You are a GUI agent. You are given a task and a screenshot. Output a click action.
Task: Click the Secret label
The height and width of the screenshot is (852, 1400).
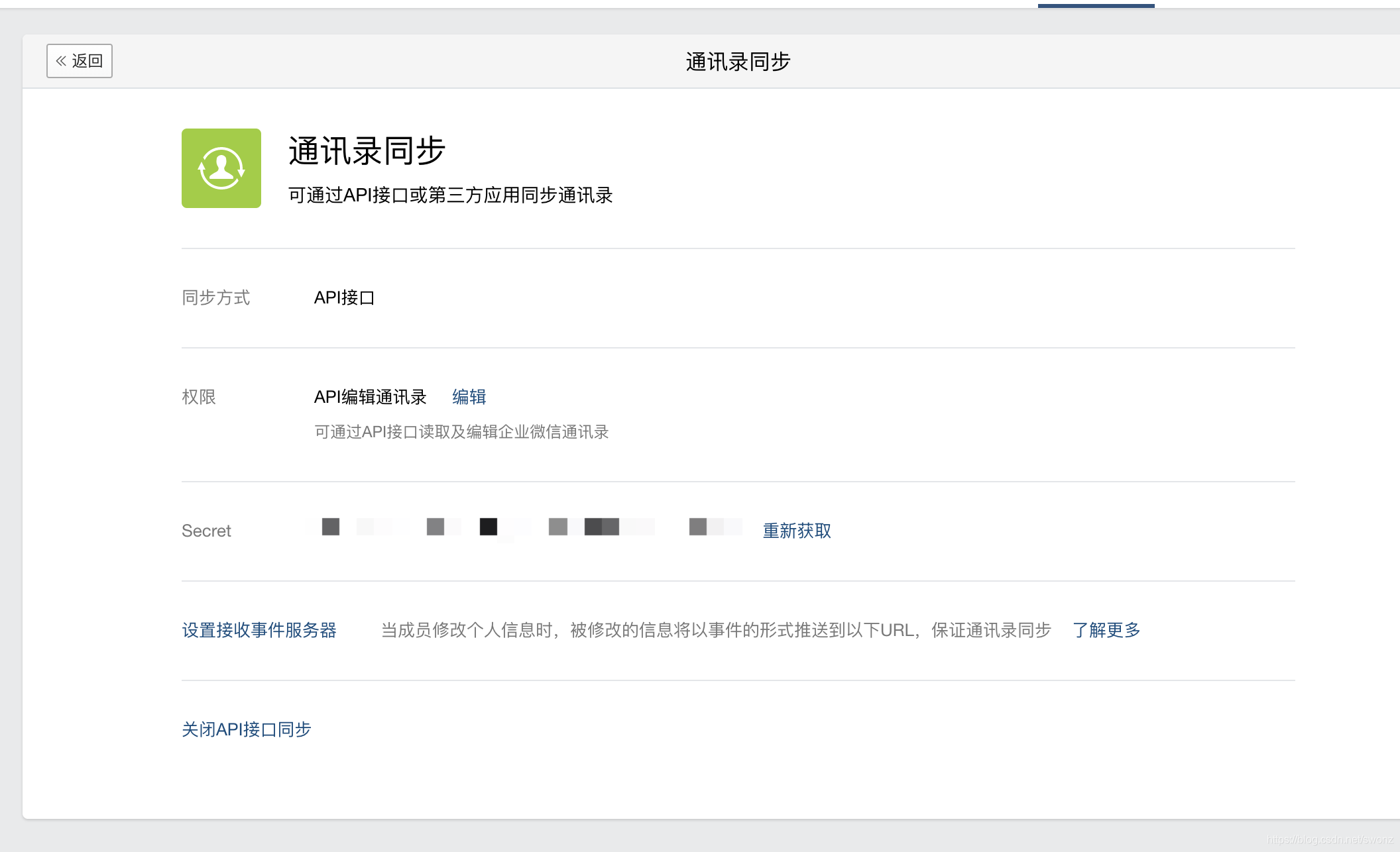[x=206, y=531]
